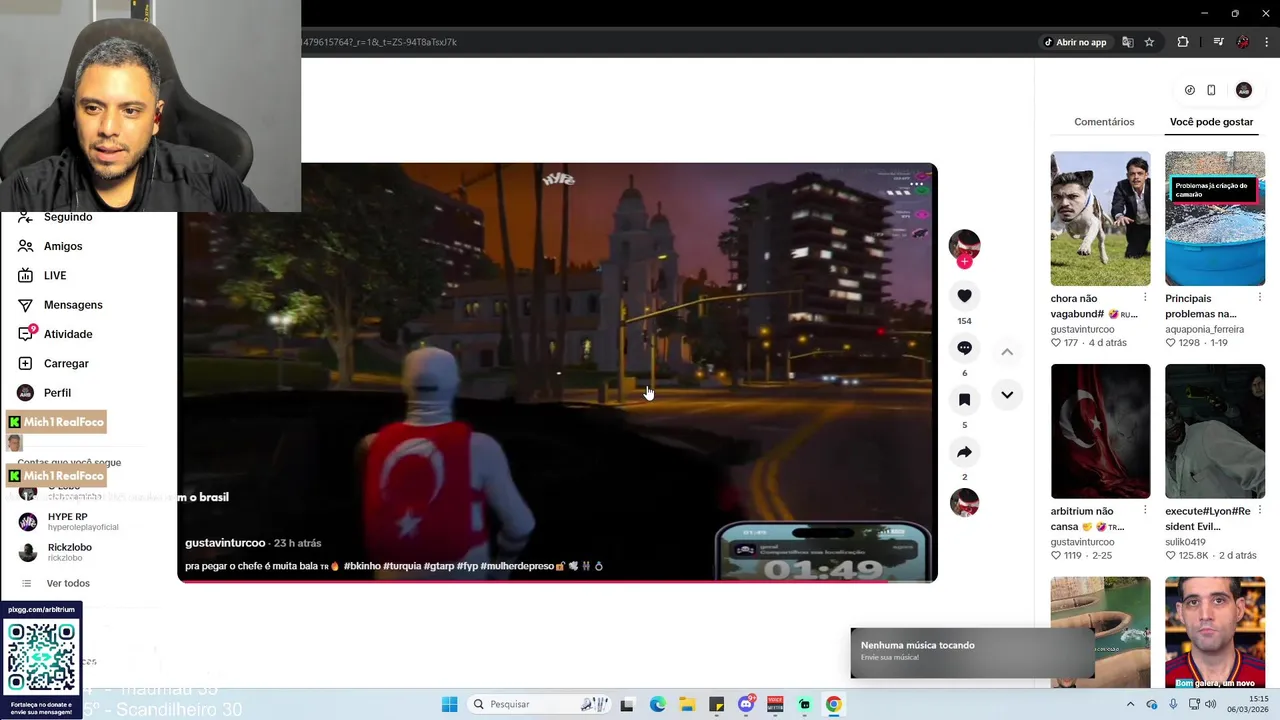Image resolution: width=1280 pixels, height=720 pixels.
Task: Select the Você pode gostar tab
Action: [1211, 122]
